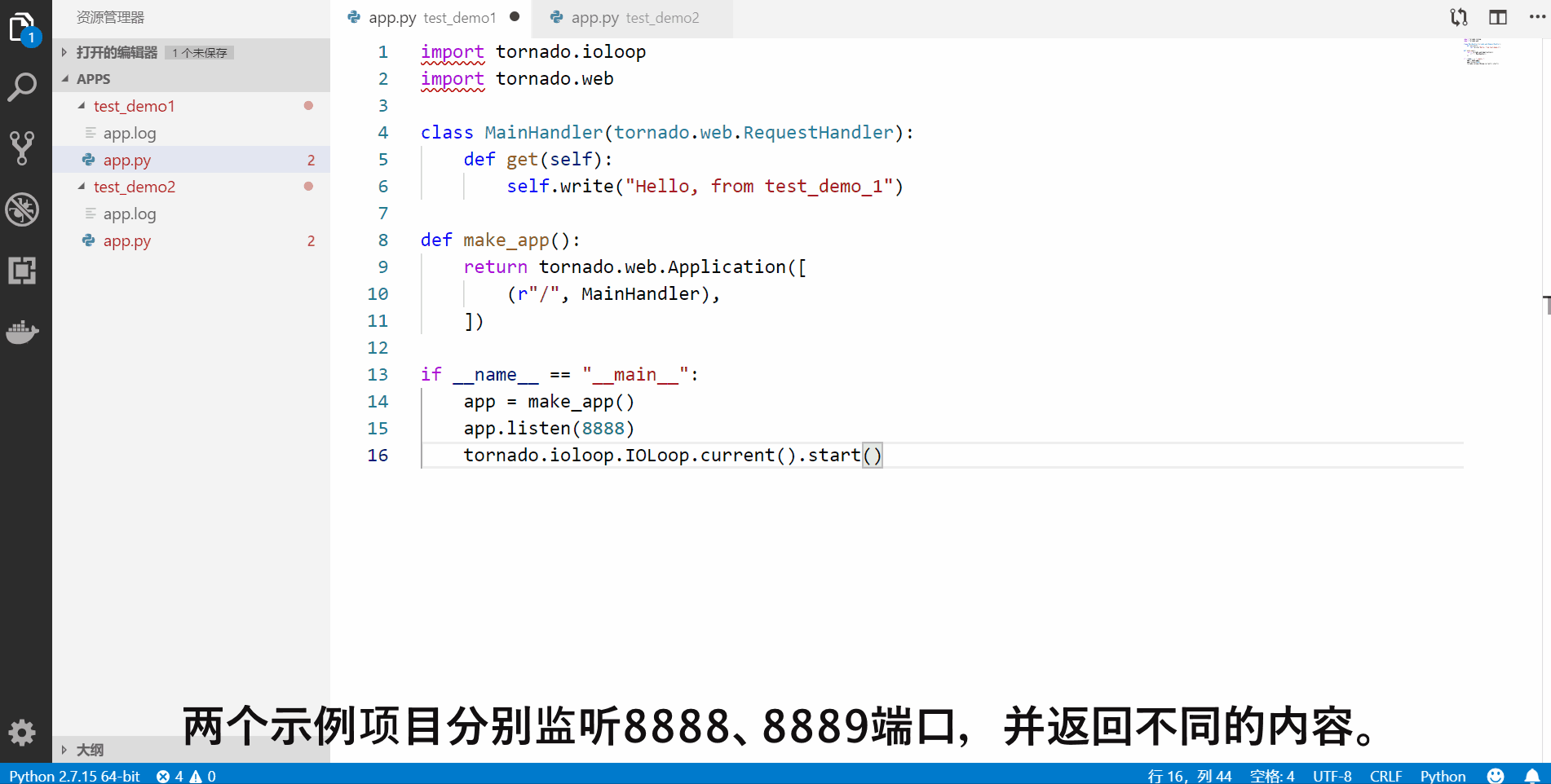Expand the Outline (大纲) section
Image resolution: width=1551 pixels, height=784 pixels.
(64, 750)
